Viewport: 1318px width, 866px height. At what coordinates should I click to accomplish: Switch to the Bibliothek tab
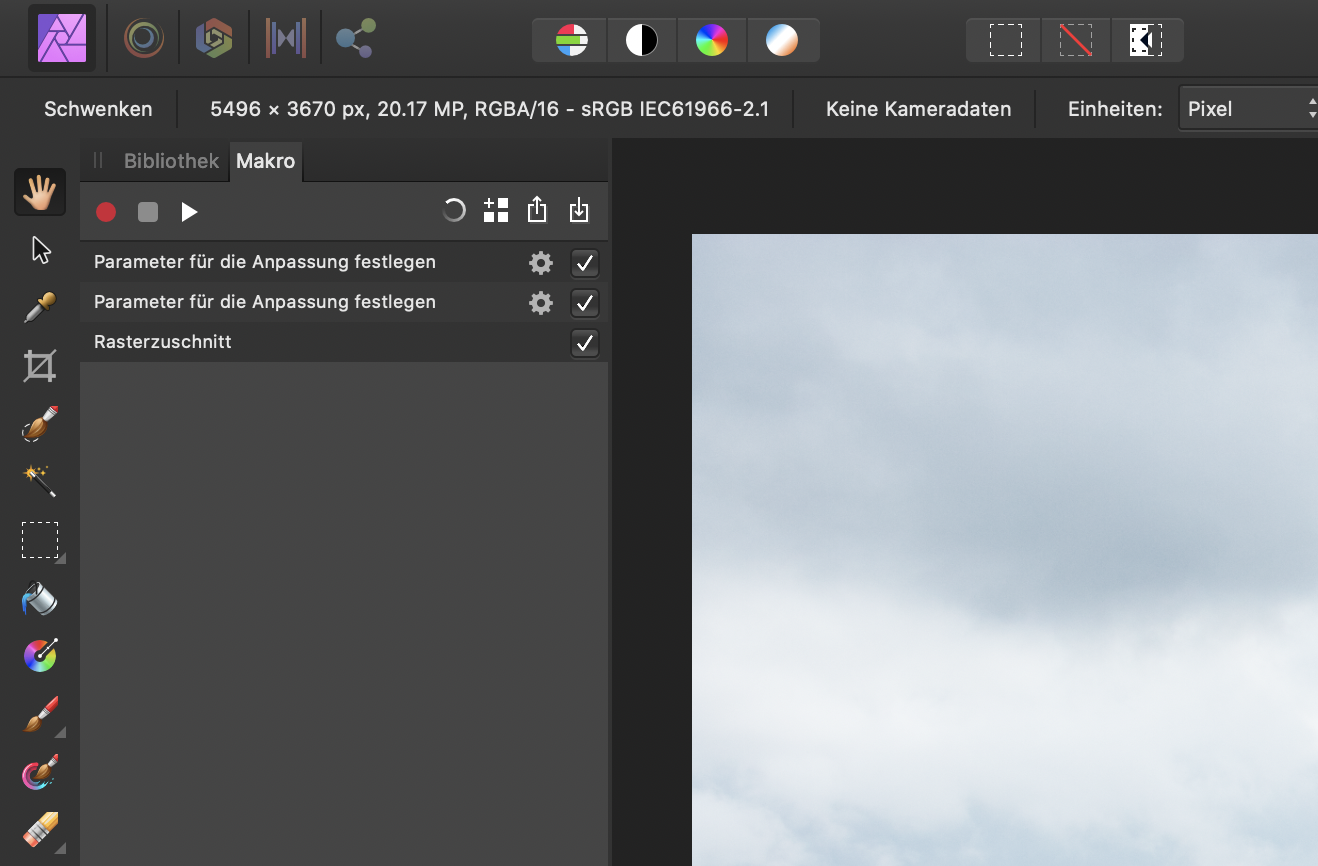(x=171, y=161)
